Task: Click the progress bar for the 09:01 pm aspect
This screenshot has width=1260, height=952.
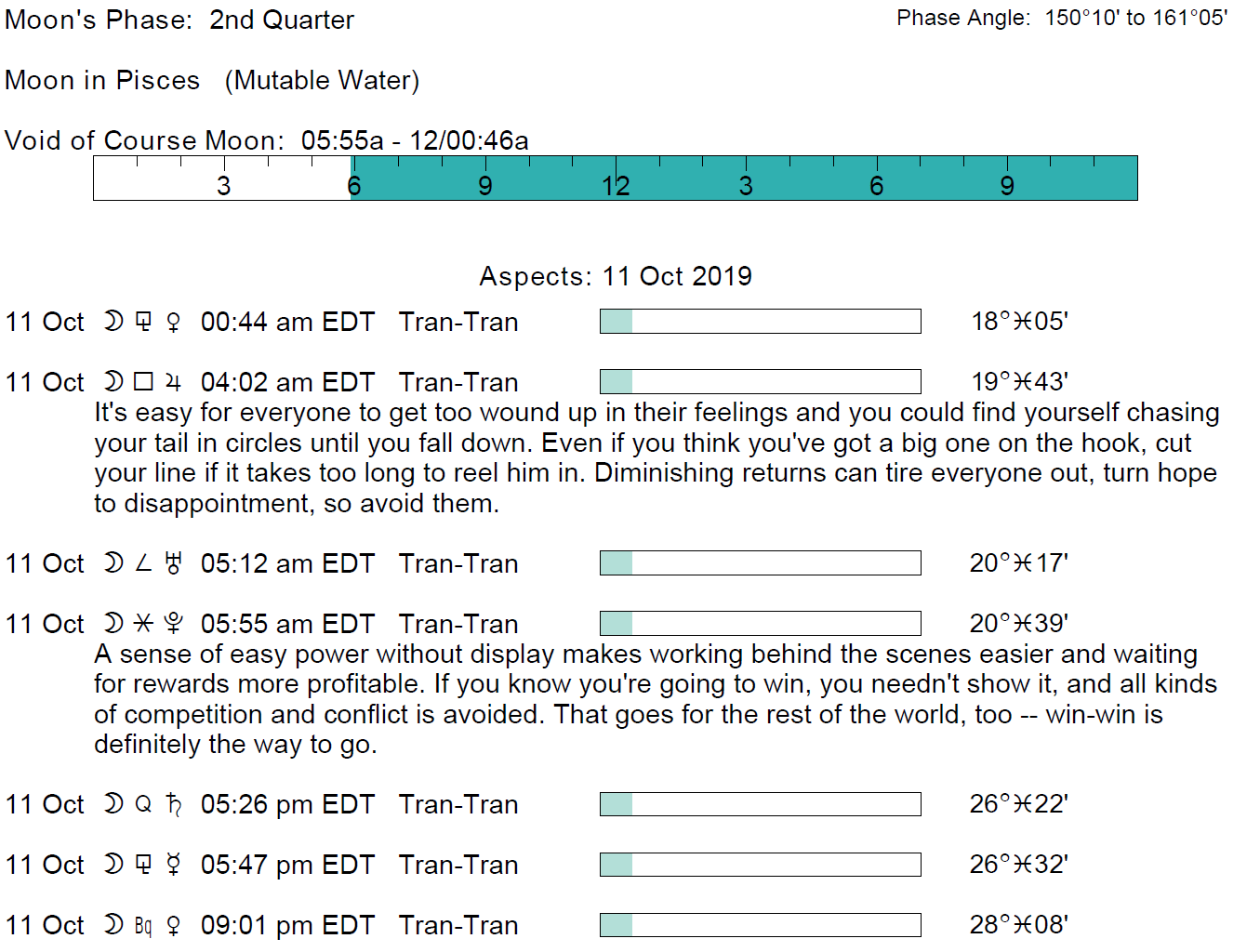Action: tap(760, 925)
